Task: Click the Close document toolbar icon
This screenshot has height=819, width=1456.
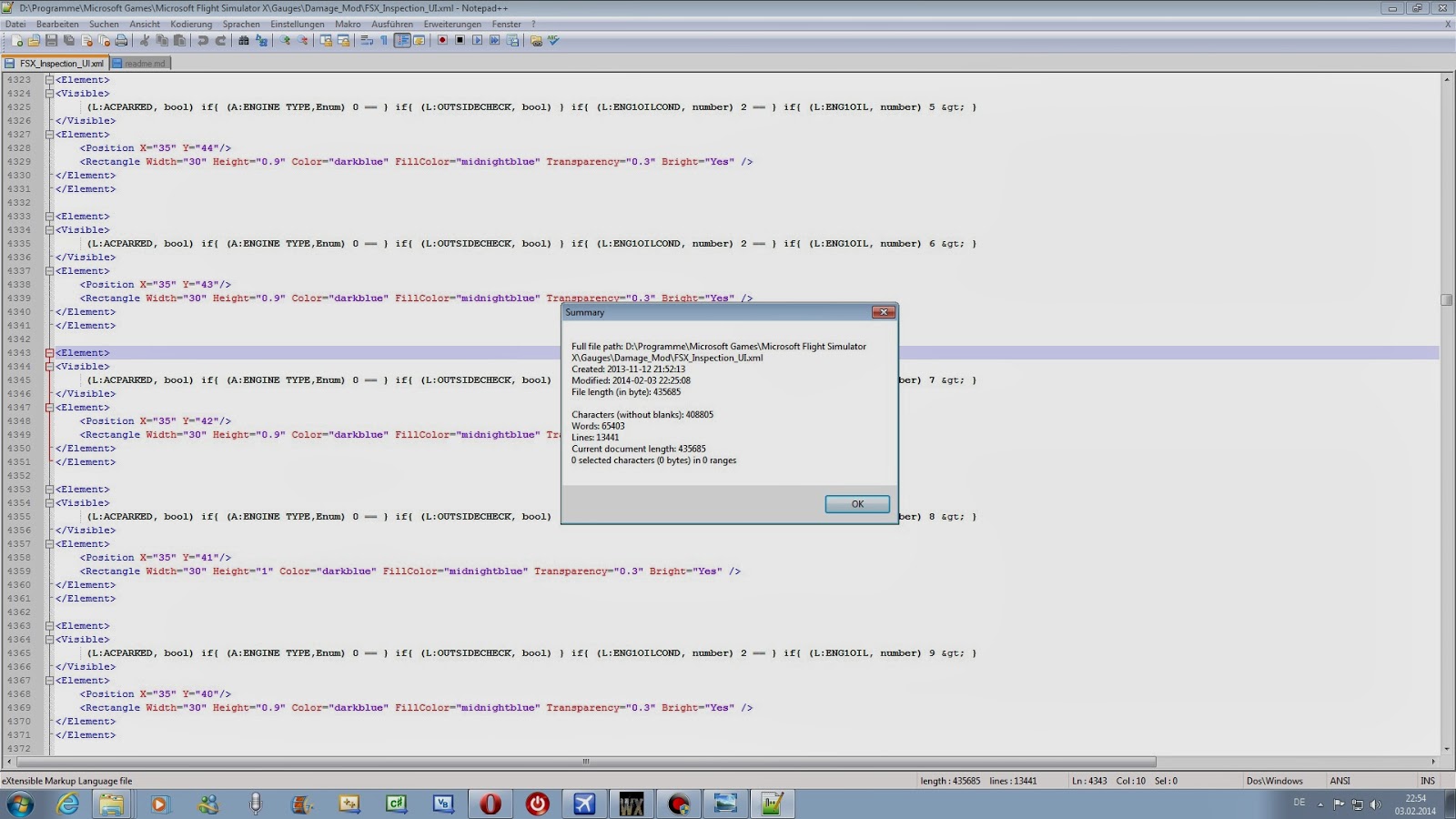Action: point(86,40)
